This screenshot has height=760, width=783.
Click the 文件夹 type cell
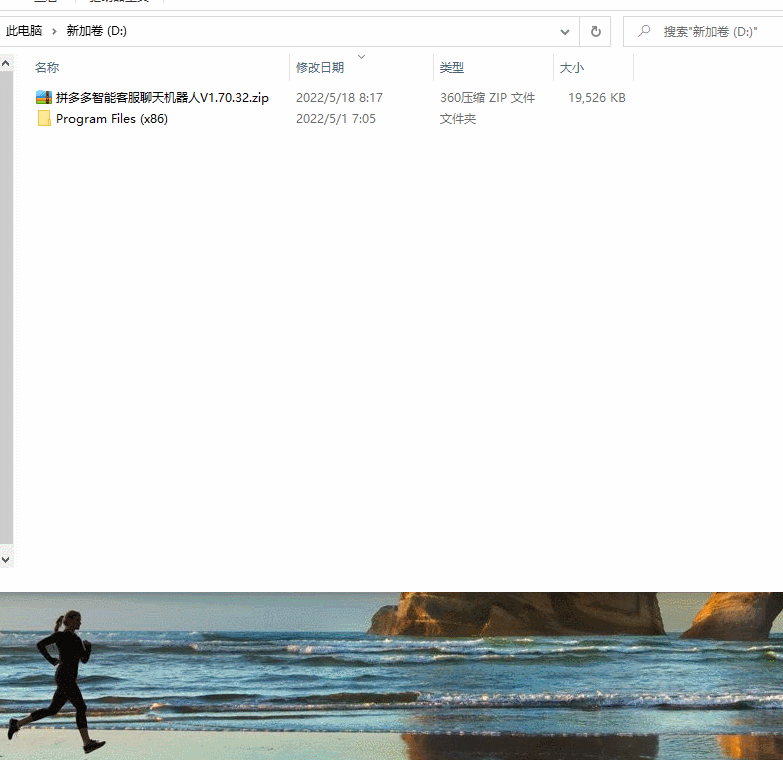pyautogui.click(x=457, y=119)
